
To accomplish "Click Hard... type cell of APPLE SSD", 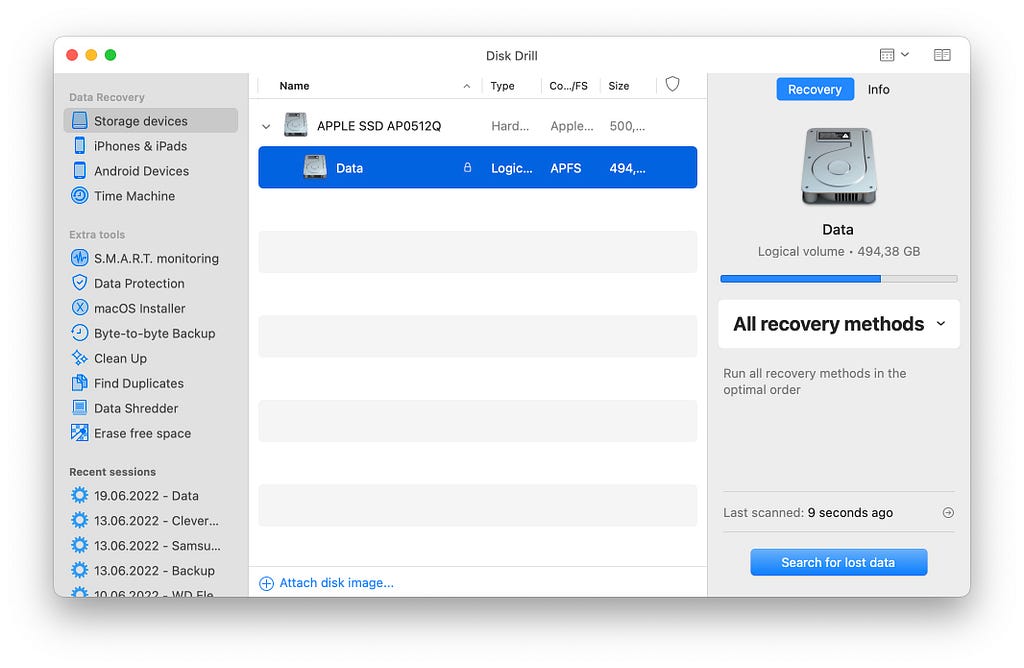I will click(510, 126).
